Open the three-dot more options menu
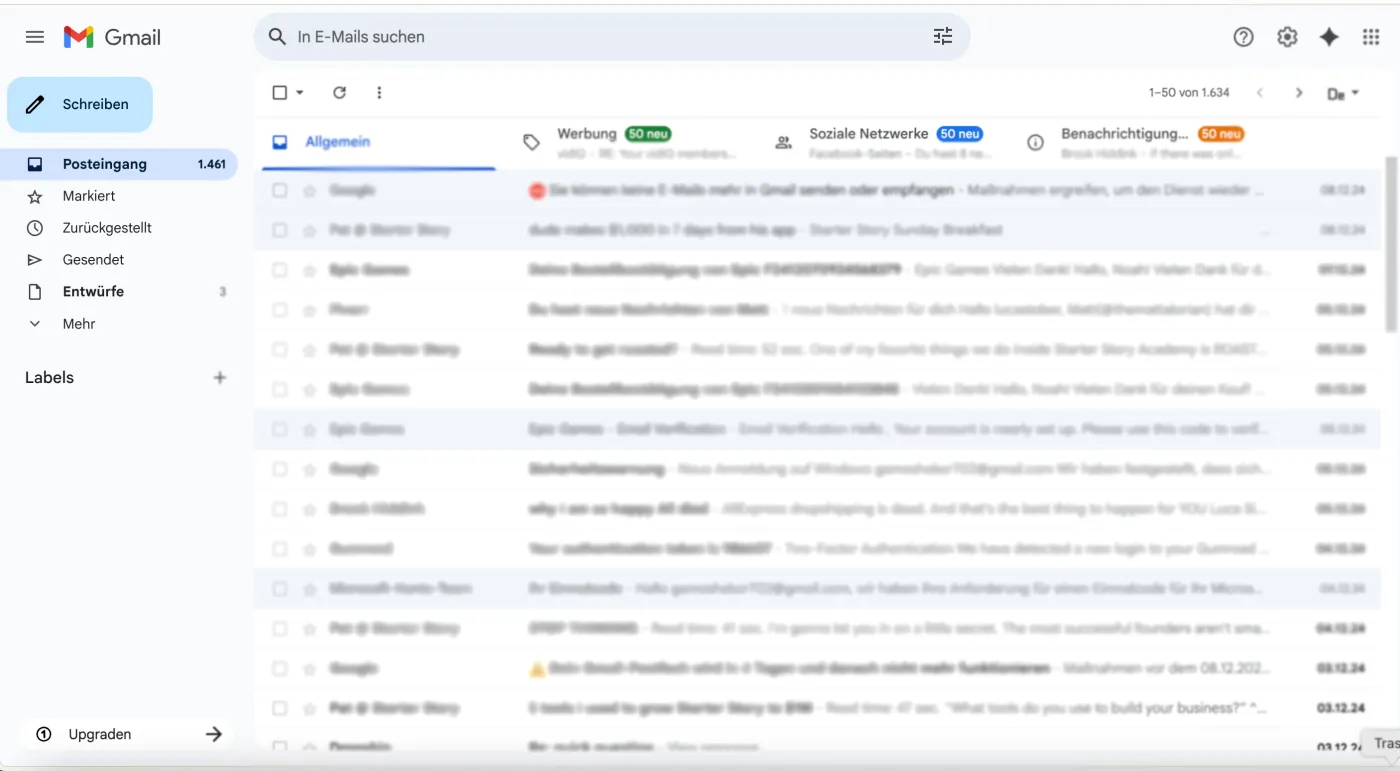 click(379, 92)
